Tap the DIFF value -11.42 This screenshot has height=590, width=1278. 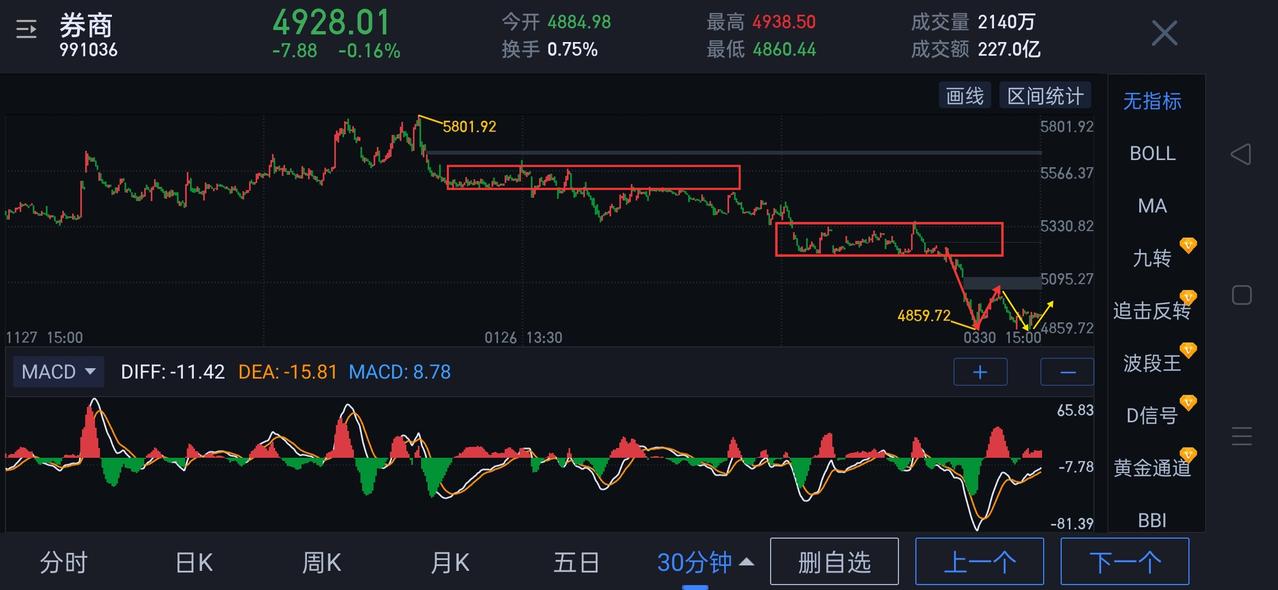(197, 372)
